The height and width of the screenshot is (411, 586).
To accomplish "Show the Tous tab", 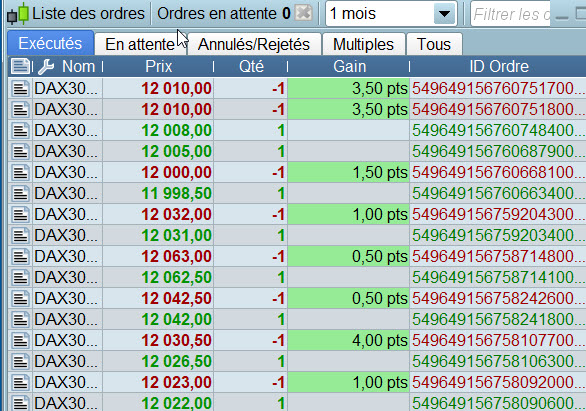I will click(434, 44).
